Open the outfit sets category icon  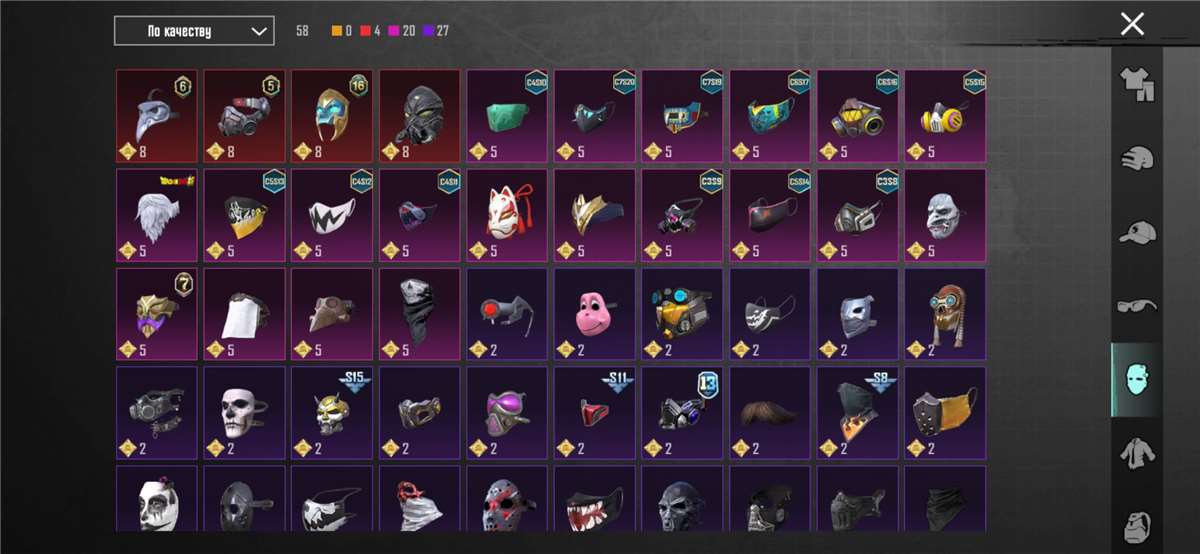coord(1136,84)
